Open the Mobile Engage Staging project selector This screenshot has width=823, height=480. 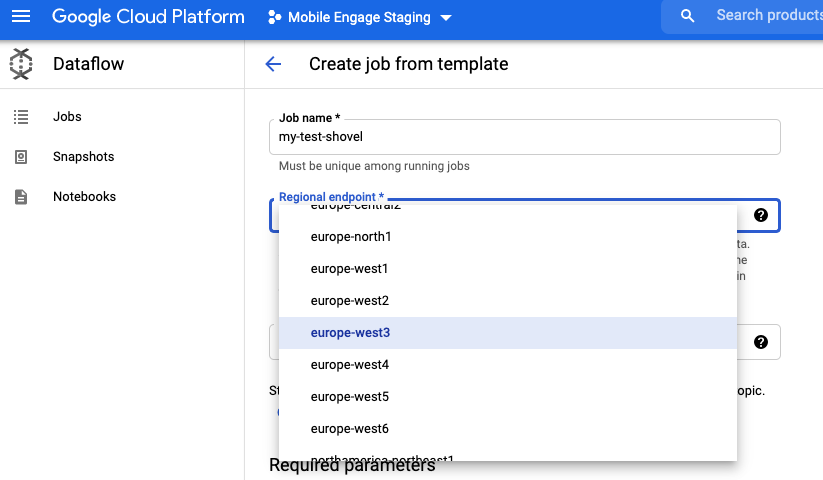click(360, 18)
